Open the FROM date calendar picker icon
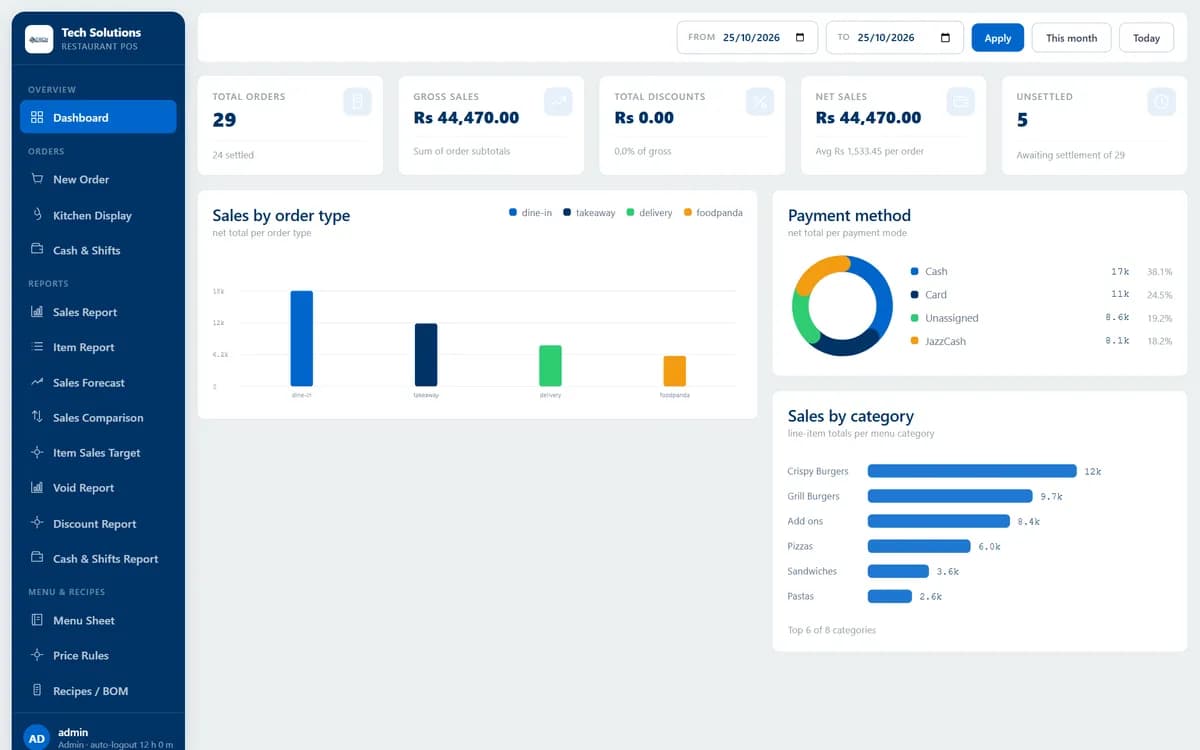This screenshot has height=750, width=1200. coord(800,38)
